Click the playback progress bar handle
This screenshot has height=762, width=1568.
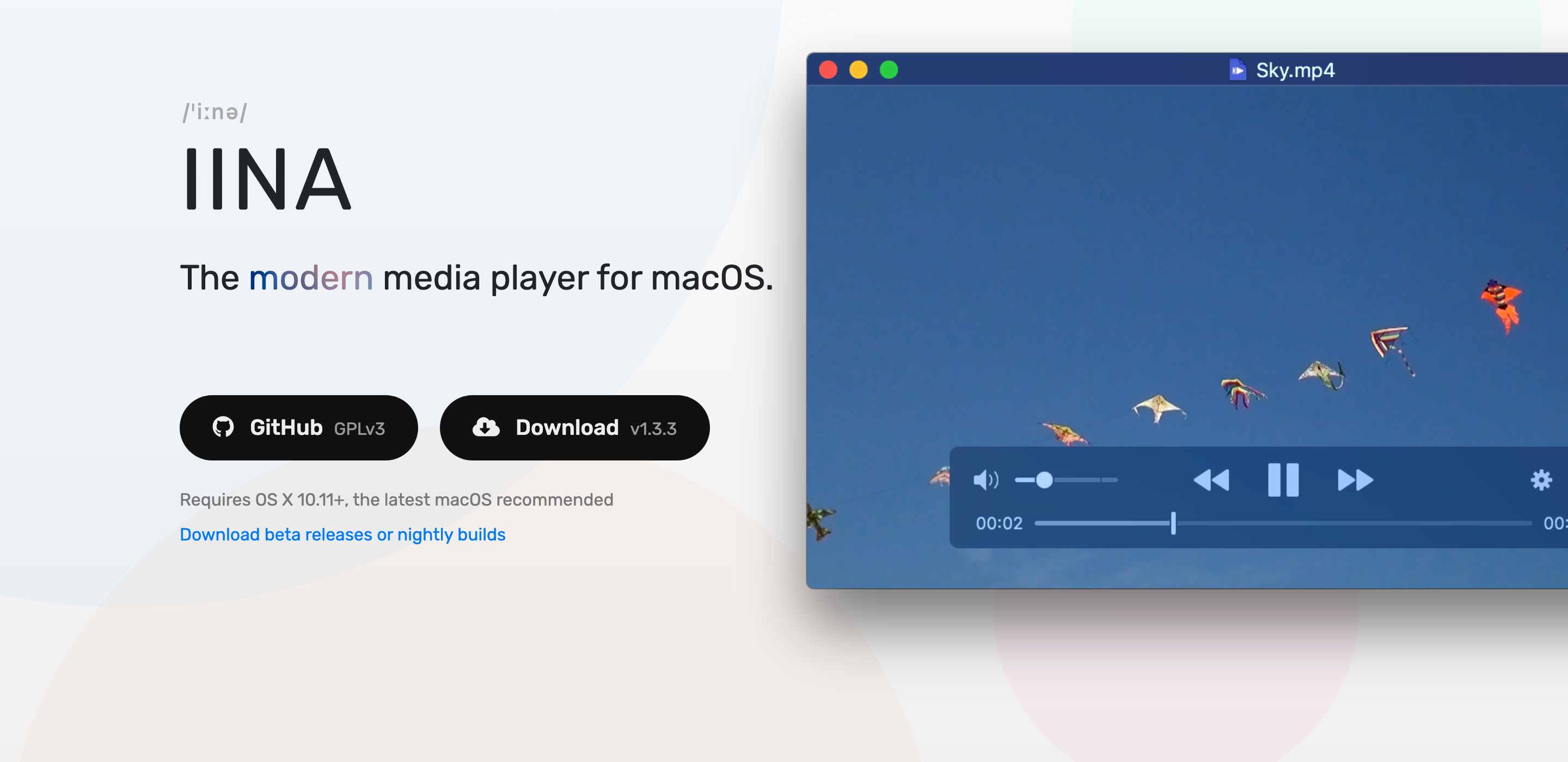(x=1173, y=523)
